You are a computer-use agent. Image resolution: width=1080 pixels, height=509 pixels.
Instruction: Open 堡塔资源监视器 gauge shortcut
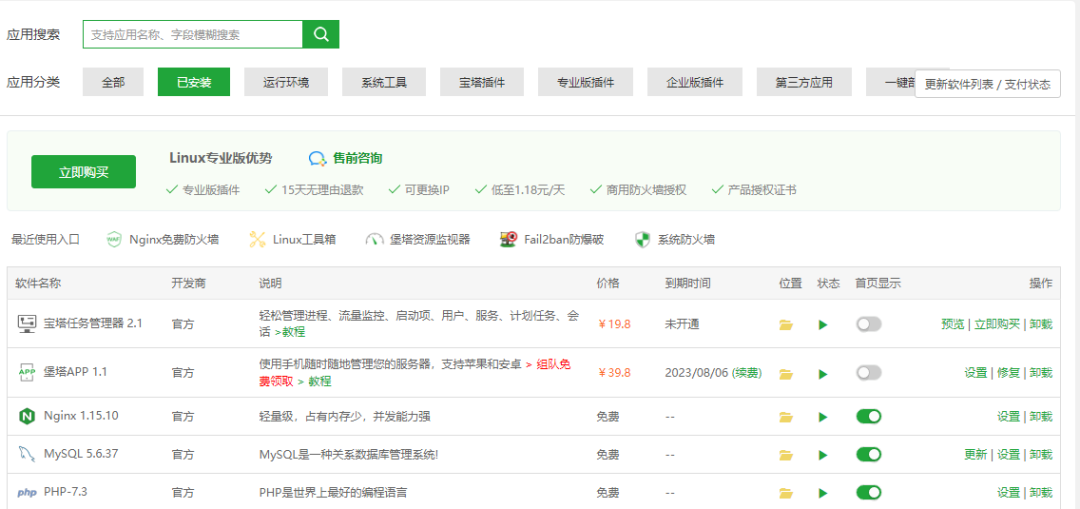click(x=374, y=240)
